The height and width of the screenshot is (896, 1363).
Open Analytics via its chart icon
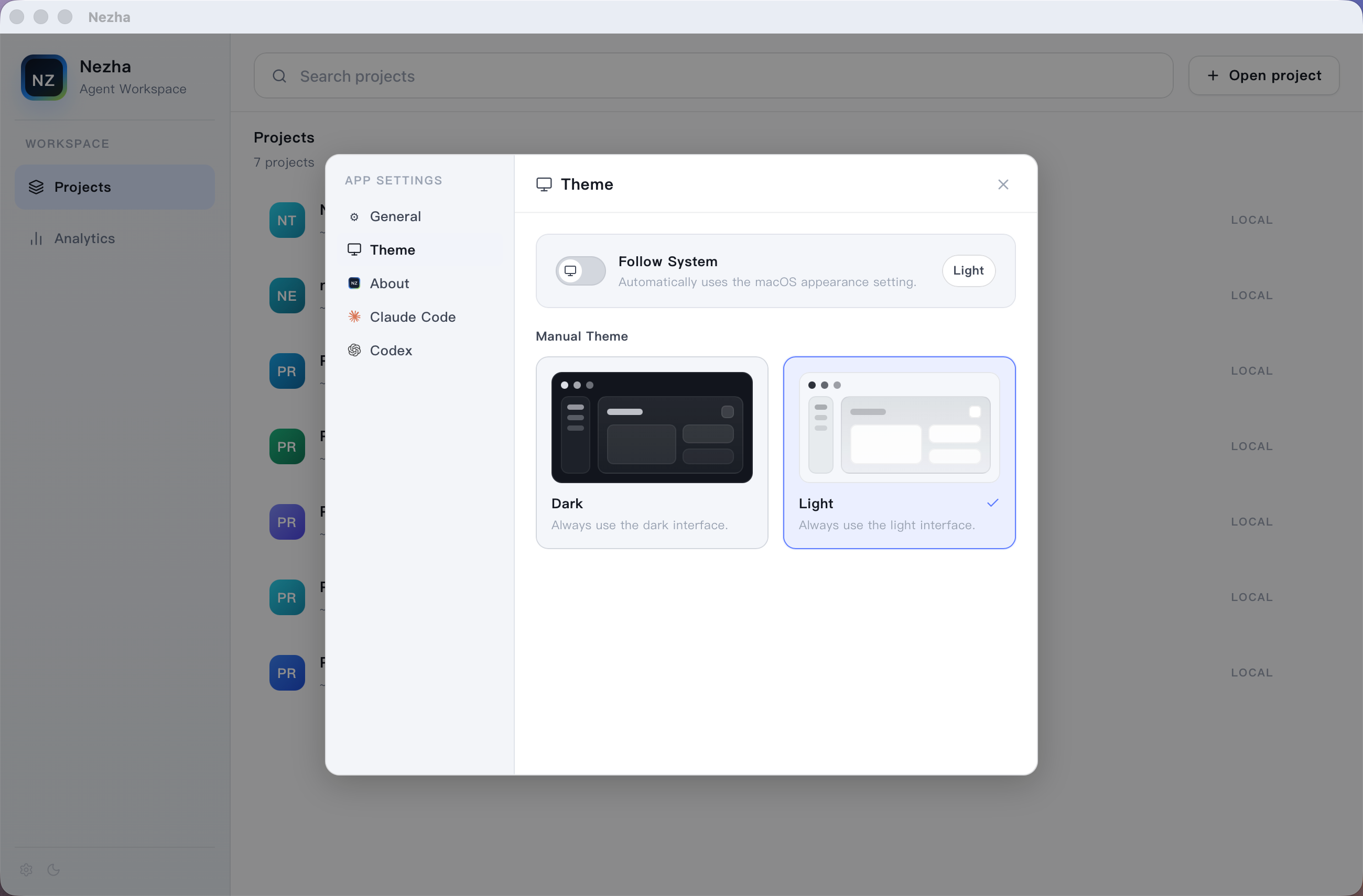[36, 238]
